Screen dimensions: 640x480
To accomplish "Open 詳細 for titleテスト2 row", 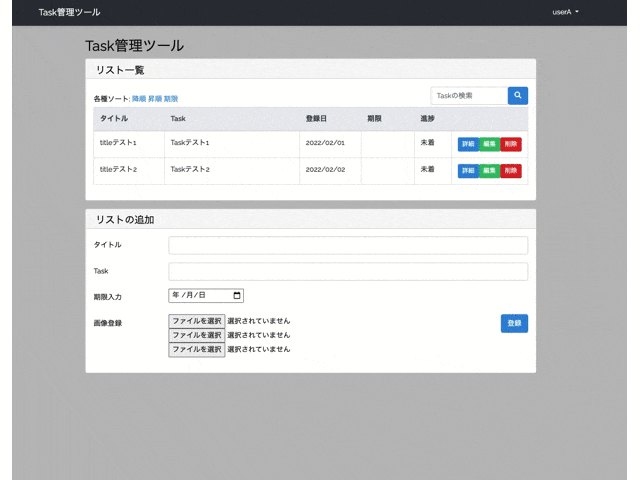I will [x=468, y=171].
